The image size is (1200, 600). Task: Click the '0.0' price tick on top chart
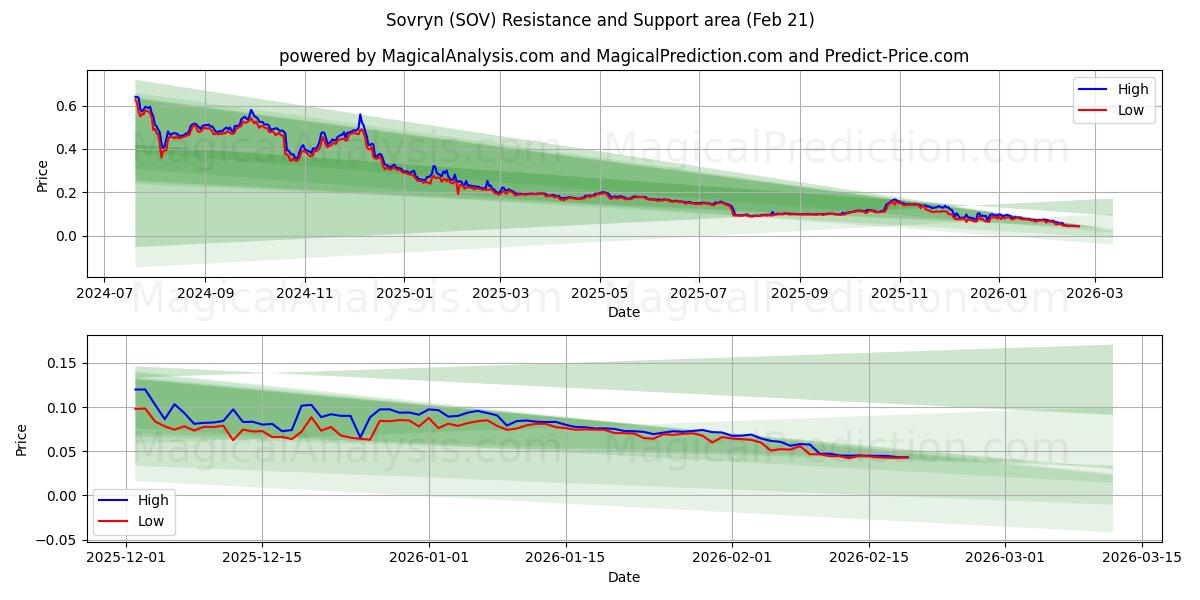68,236
